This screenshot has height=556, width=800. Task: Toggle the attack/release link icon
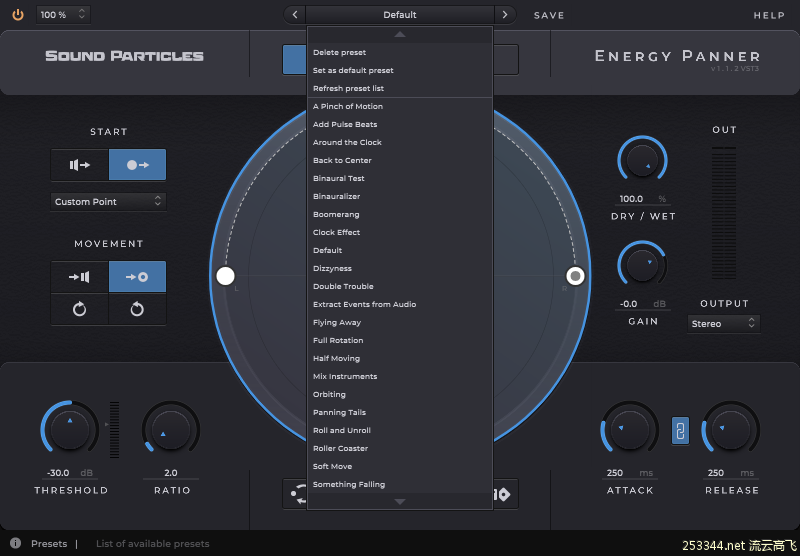(680, 431)
